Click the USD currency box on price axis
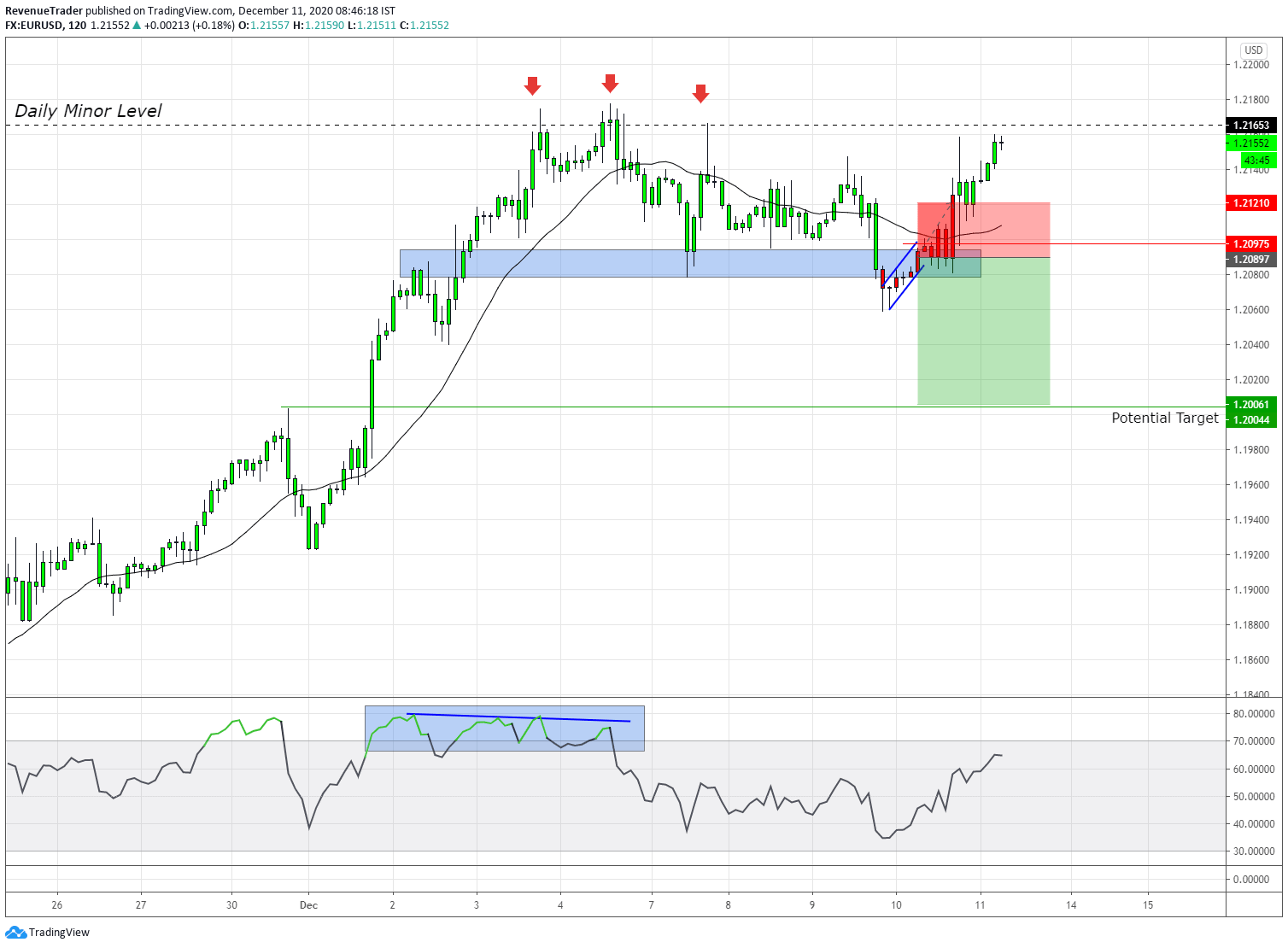 pyautogui.click(x=1253, y=50)
